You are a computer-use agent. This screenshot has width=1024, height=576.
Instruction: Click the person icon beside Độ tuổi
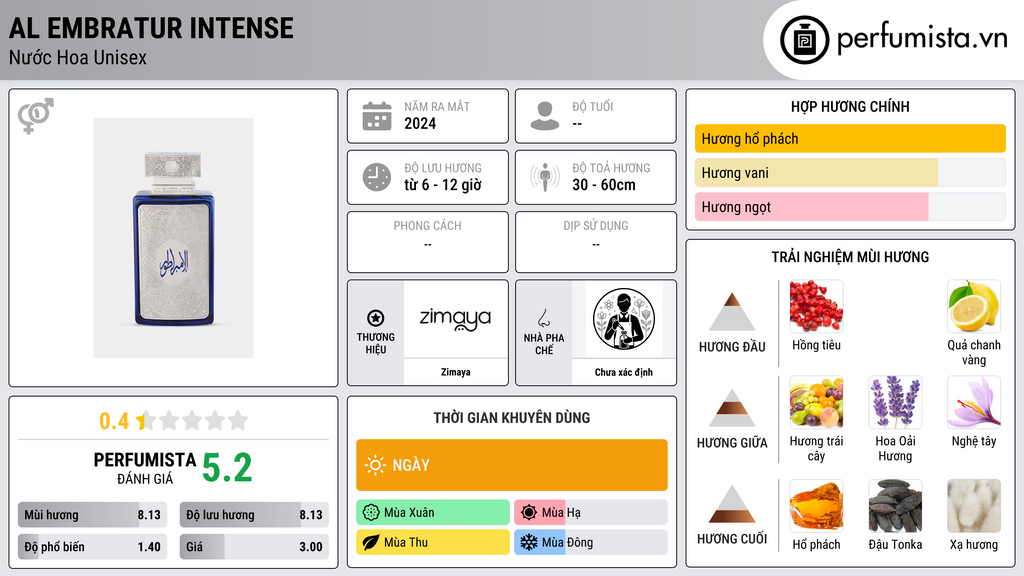(545, 116)
